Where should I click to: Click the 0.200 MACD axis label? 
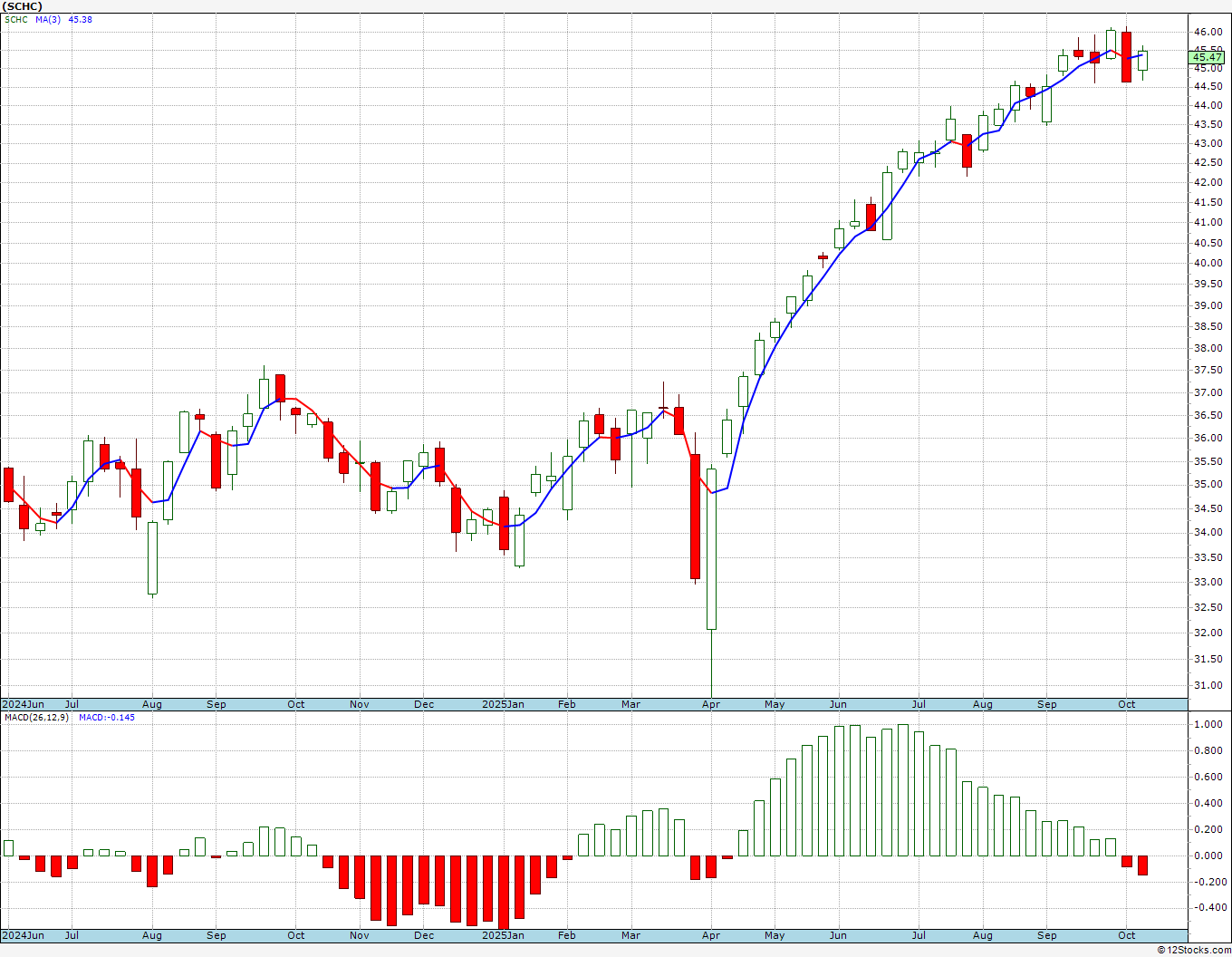(x=1208, y=829)
